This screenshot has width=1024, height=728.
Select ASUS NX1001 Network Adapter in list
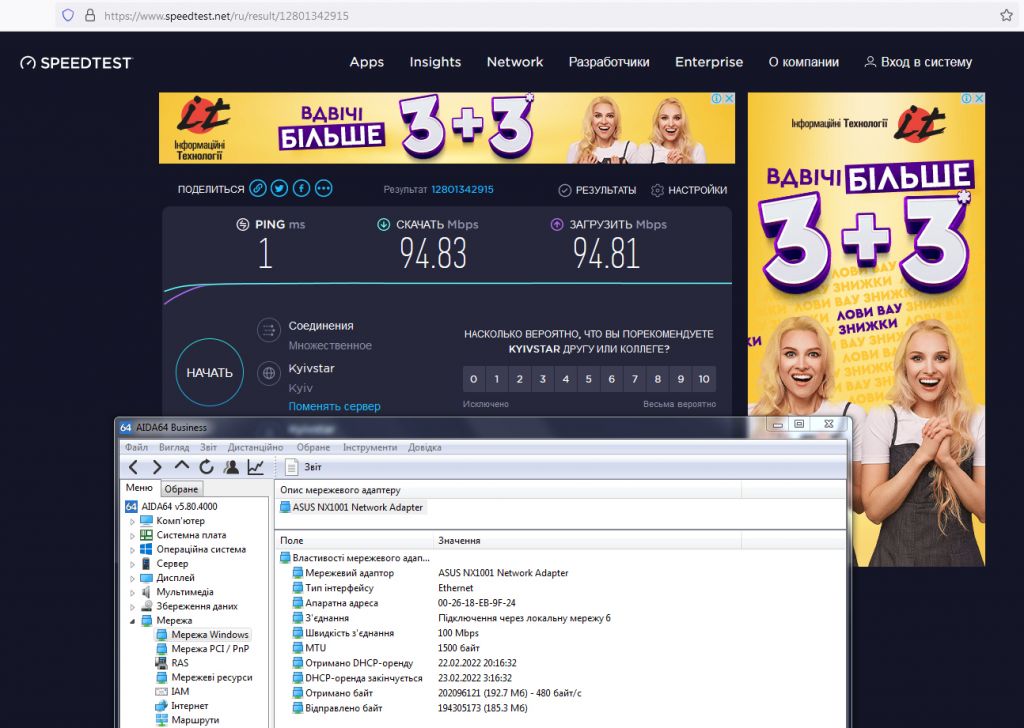(x=351, y=507)
